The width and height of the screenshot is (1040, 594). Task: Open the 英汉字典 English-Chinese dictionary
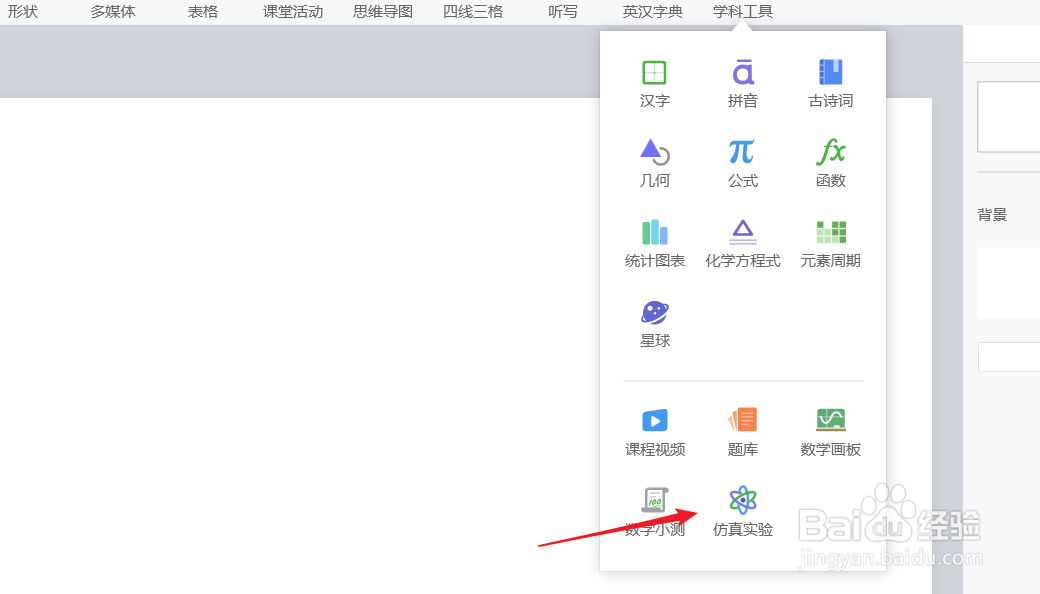[x=653, y=11]
